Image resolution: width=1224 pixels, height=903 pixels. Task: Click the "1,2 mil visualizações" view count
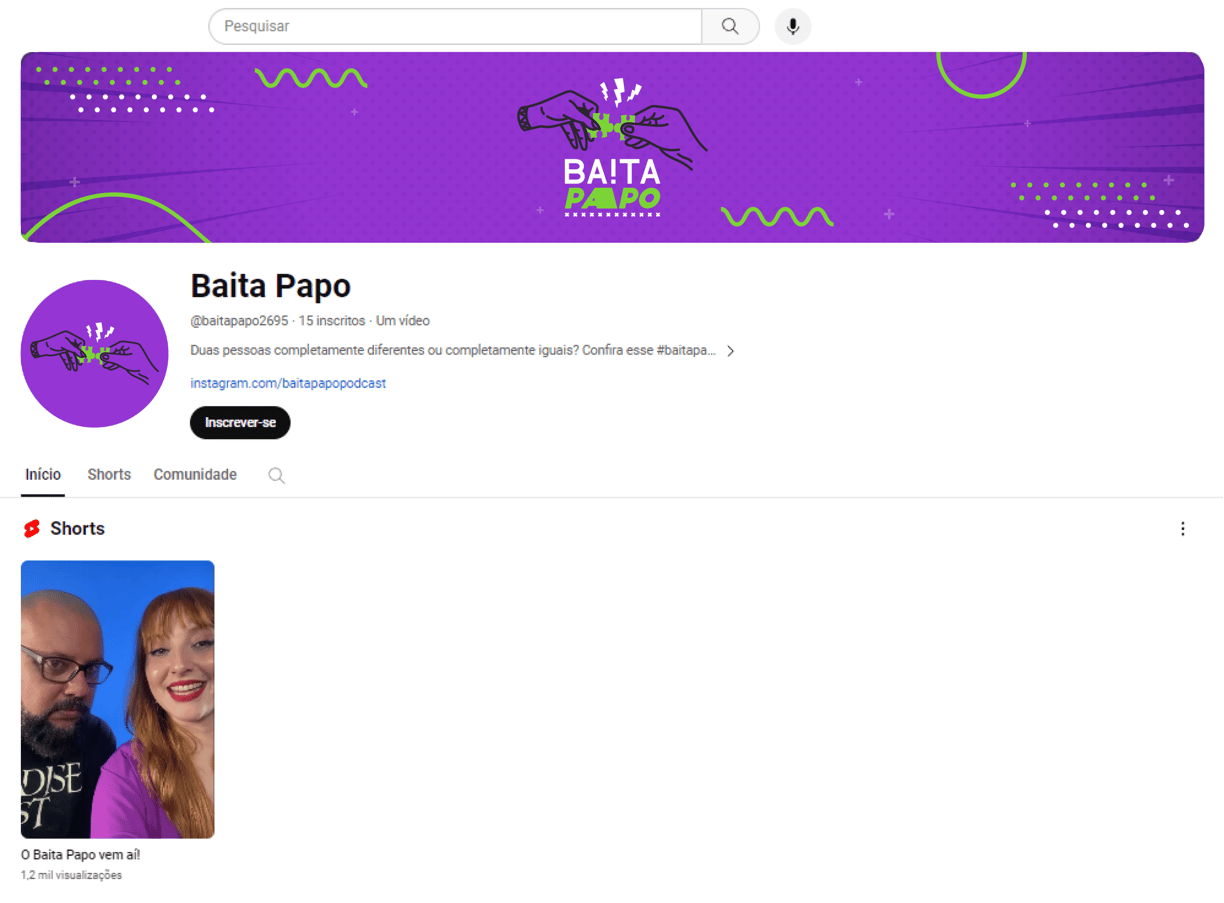[x=72, y=875]
